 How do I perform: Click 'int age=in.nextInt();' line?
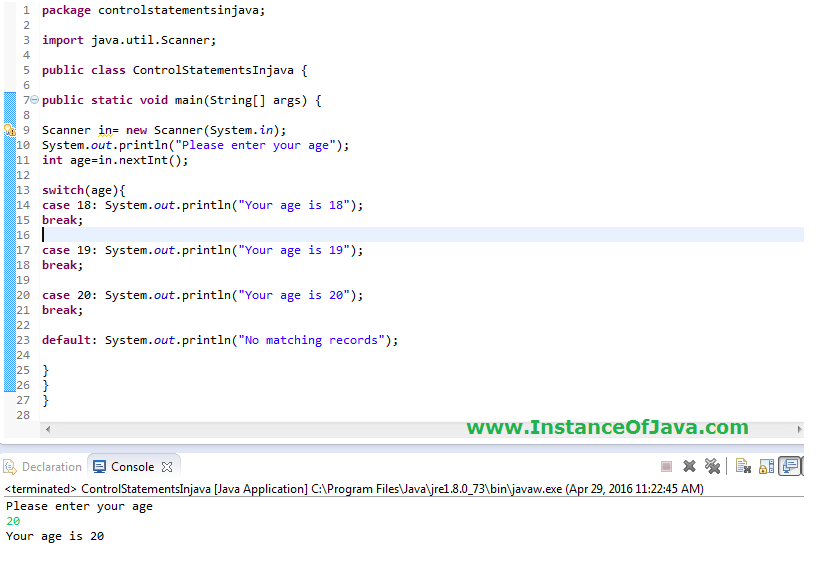coord(115,160)
